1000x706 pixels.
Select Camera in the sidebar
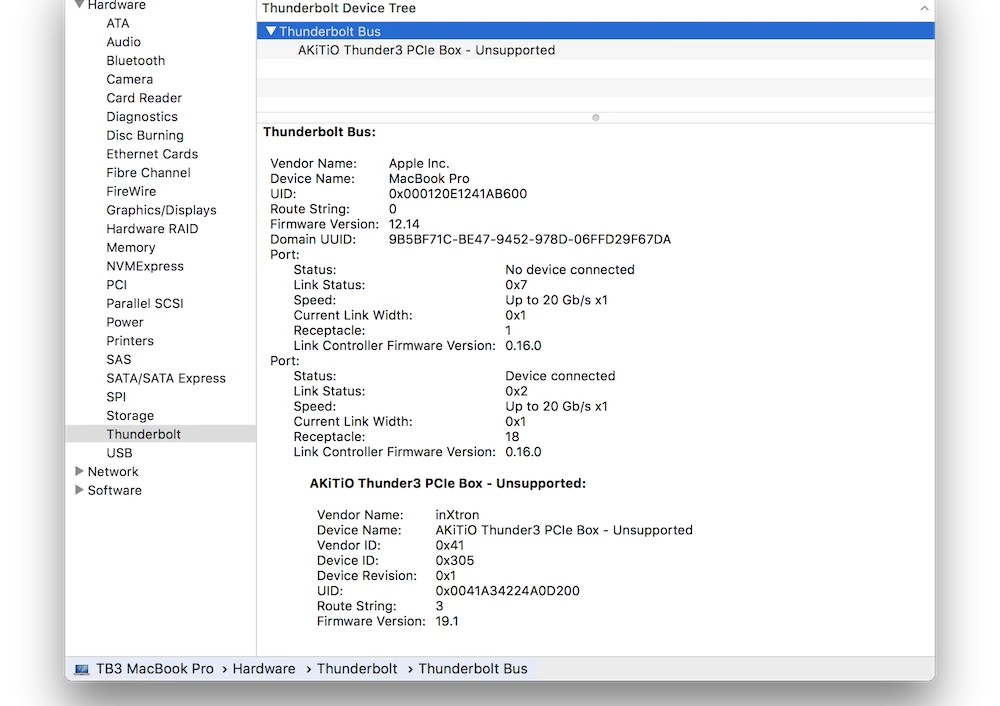click(129, 79)
